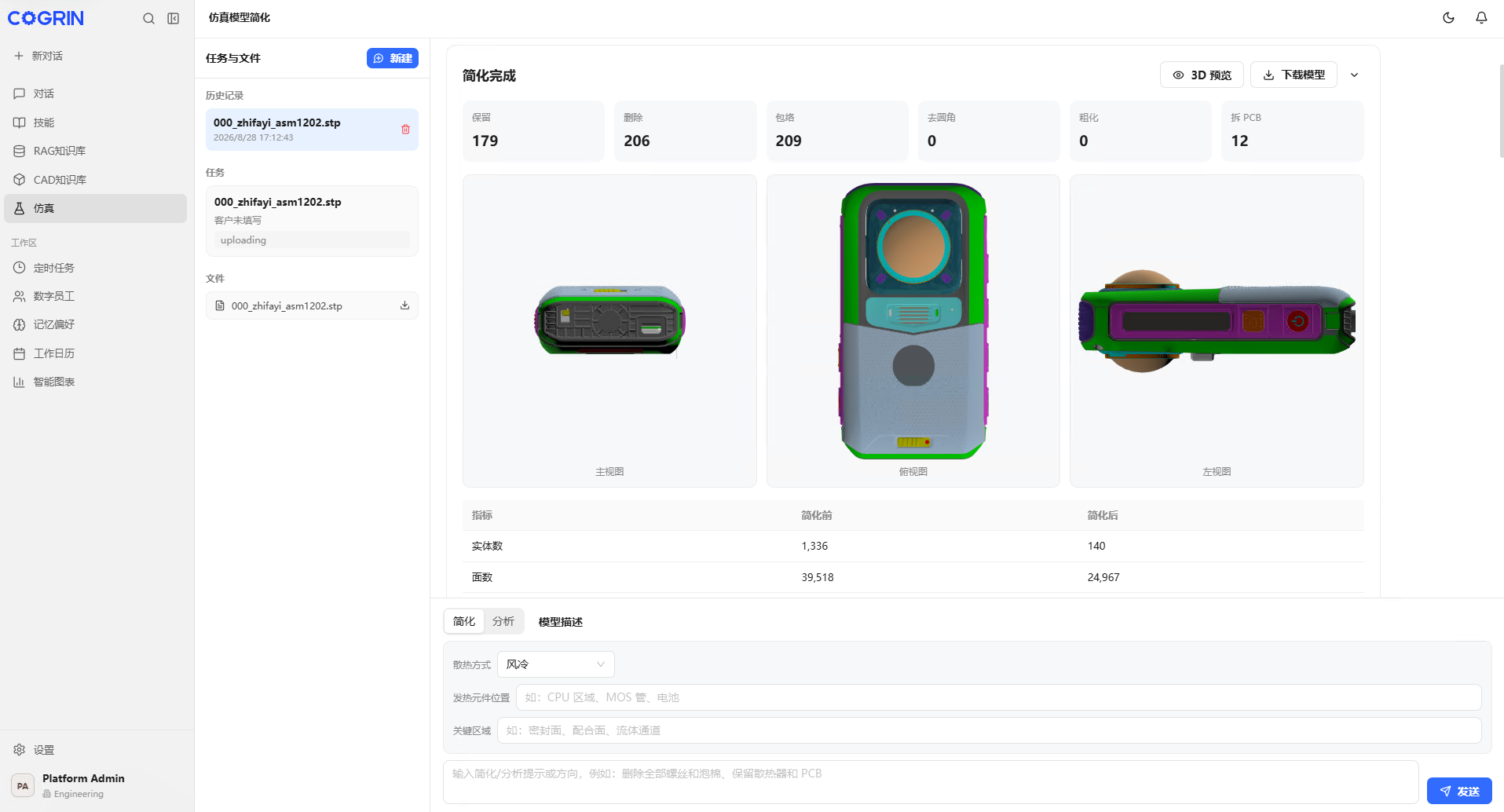Image resolution: width=1504 pixels, height=812 pixels.
Task: Open the 左视图 model thumbnail
Action: coord(1217,331)
